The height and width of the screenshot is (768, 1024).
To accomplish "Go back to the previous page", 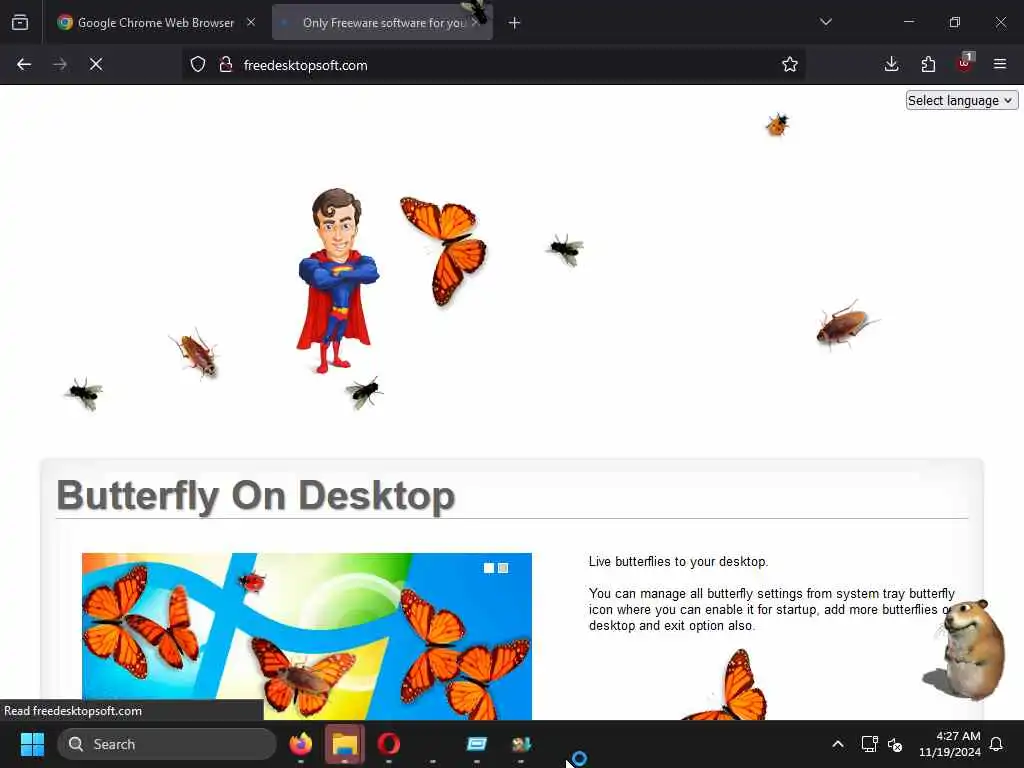I will (x=24, y=64).
